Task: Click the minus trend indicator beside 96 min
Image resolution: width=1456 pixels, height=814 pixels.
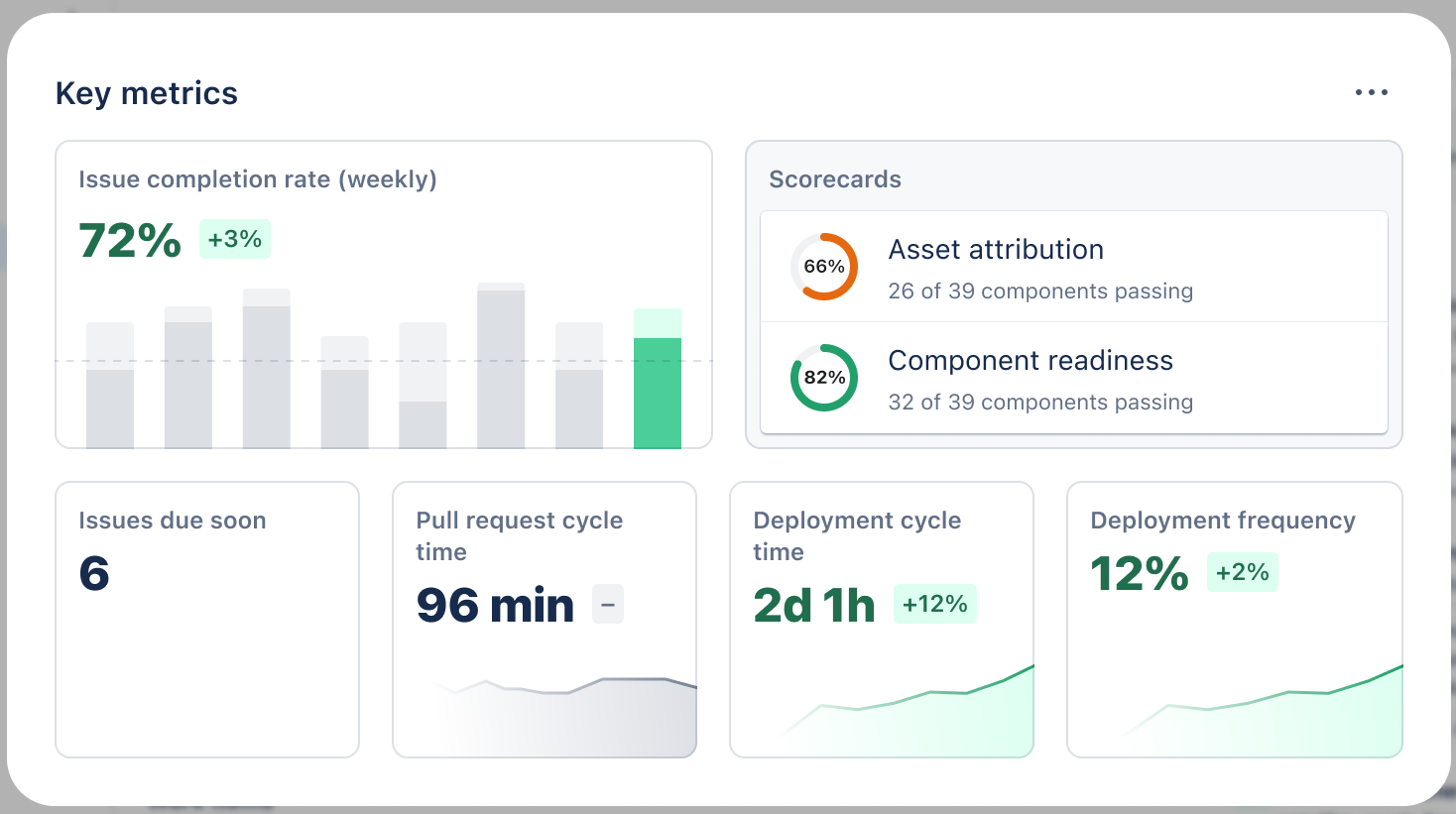Action: [606, 603]
